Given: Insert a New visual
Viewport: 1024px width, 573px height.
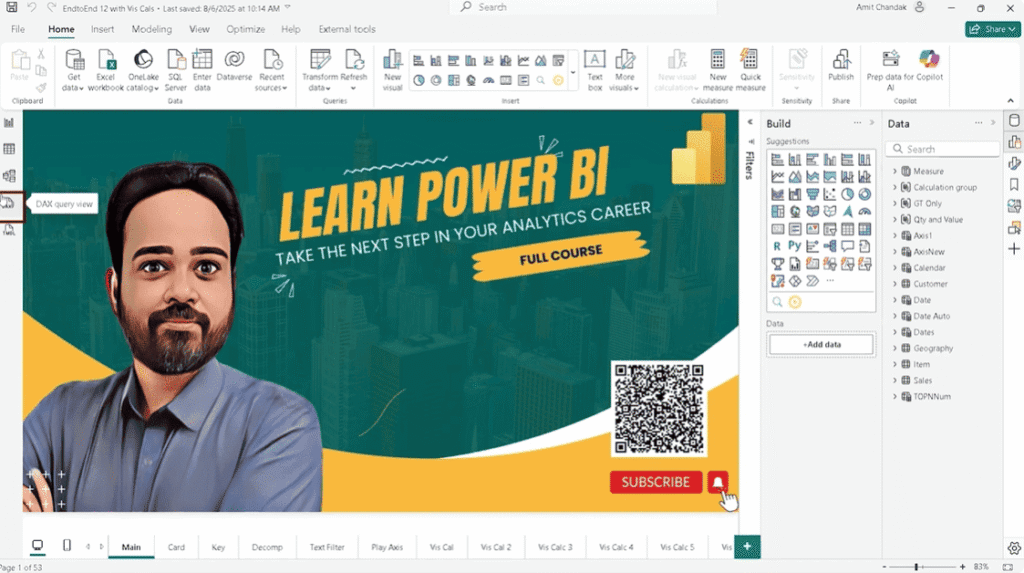Looking at the screenshot, I should [x=392, y=70].
